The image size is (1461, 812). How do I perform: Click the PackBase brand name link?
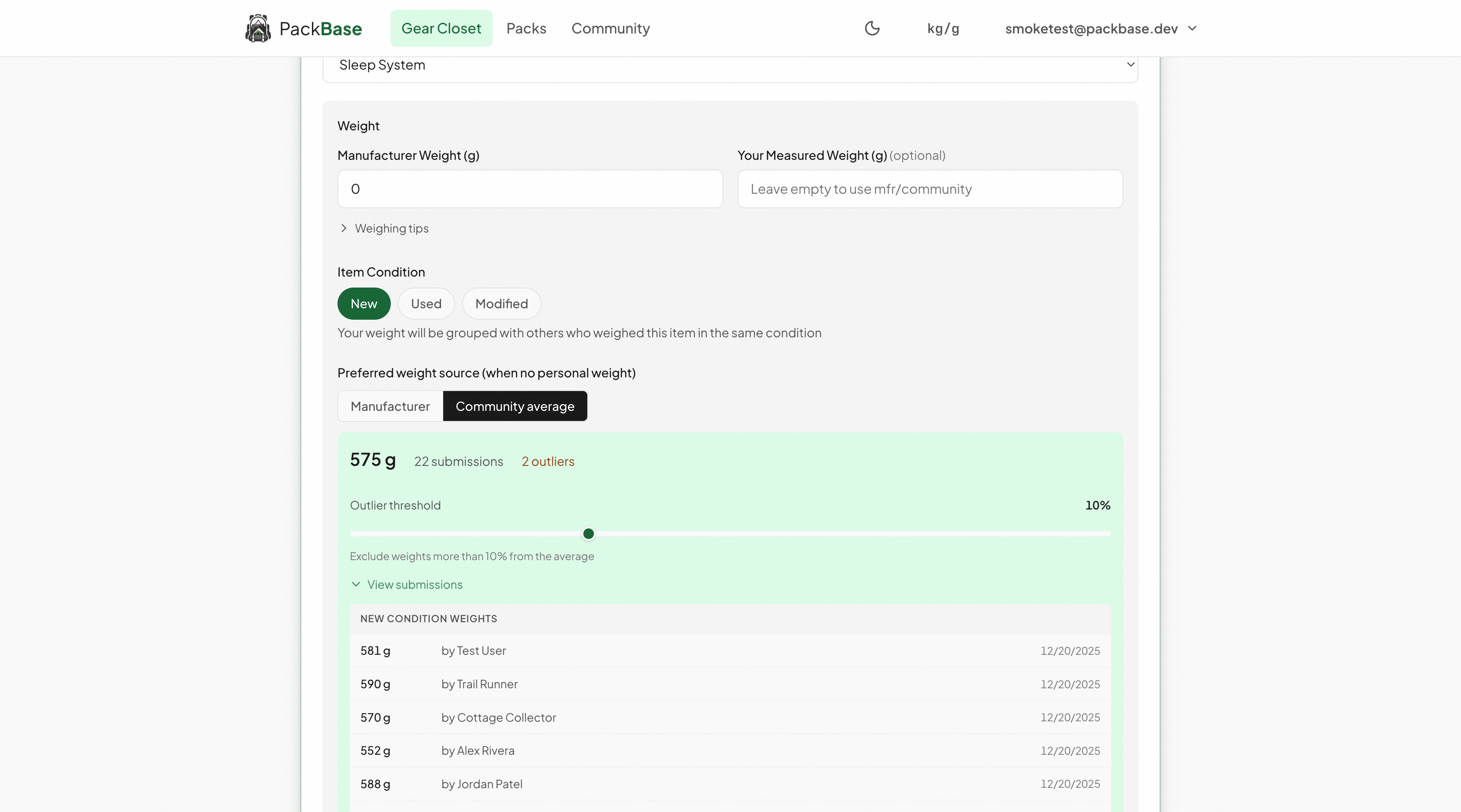[x=320, y=29]
